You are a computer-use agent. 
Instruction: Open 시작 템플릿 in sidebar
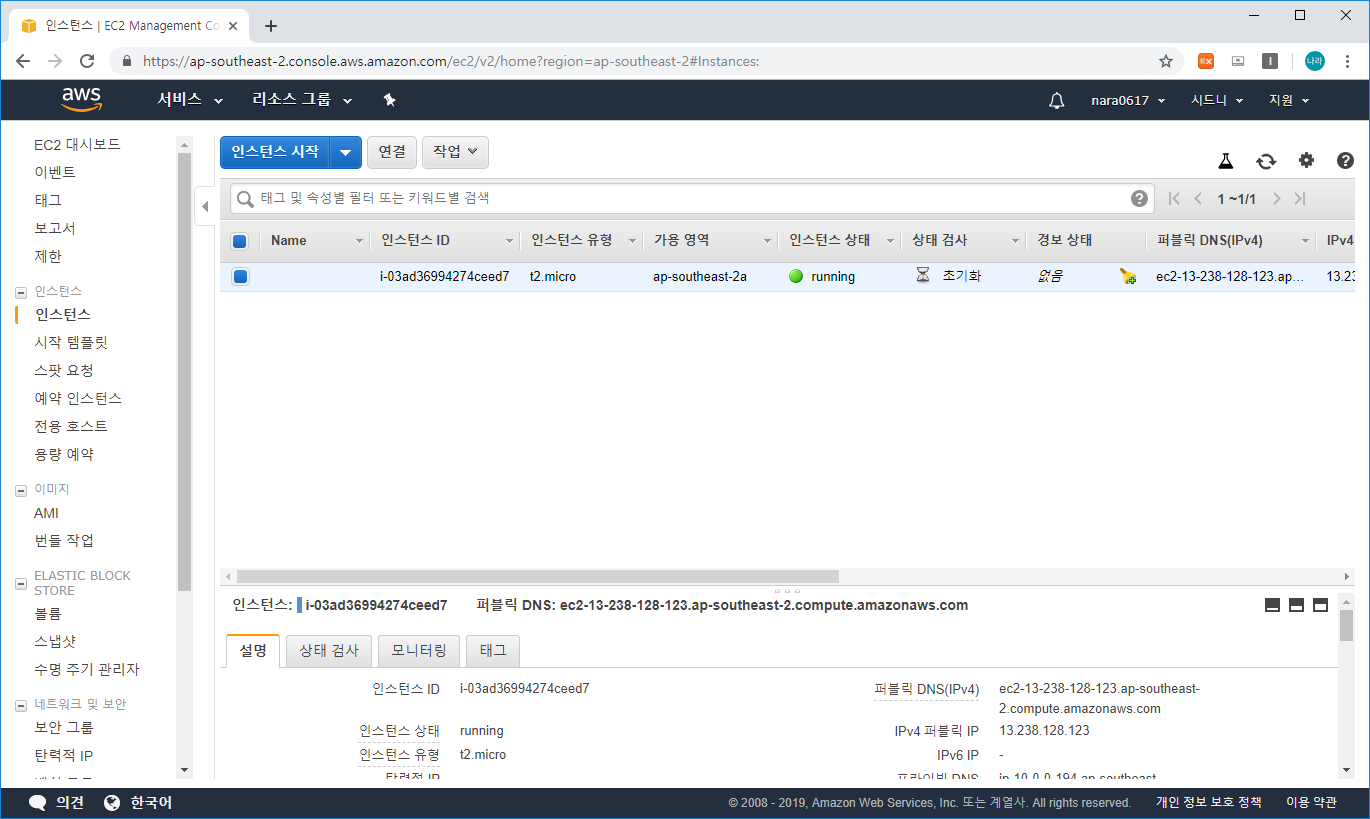[71, 342]
